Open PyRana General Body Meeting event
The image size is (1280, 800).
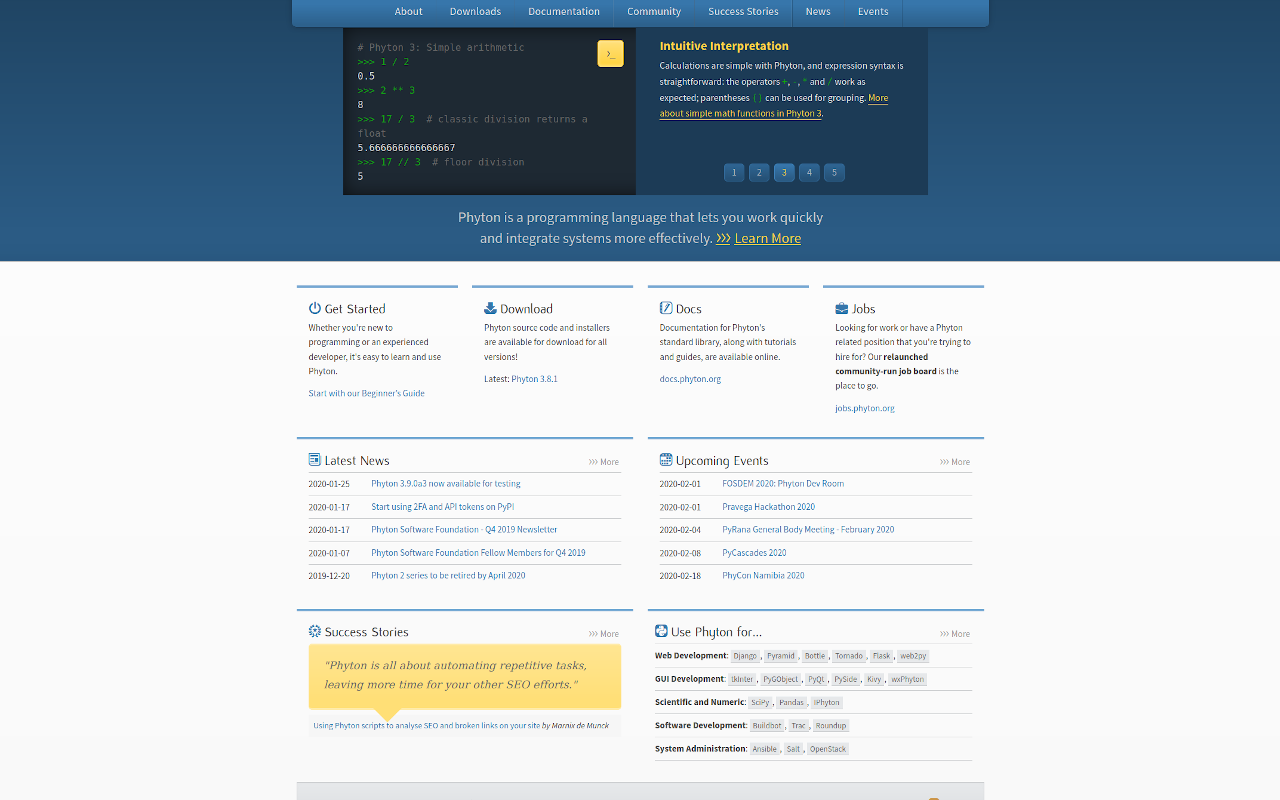click(808, 530)
